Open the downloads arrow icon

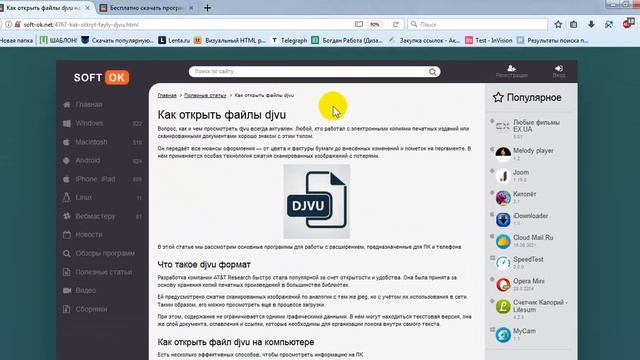[591, 24]
